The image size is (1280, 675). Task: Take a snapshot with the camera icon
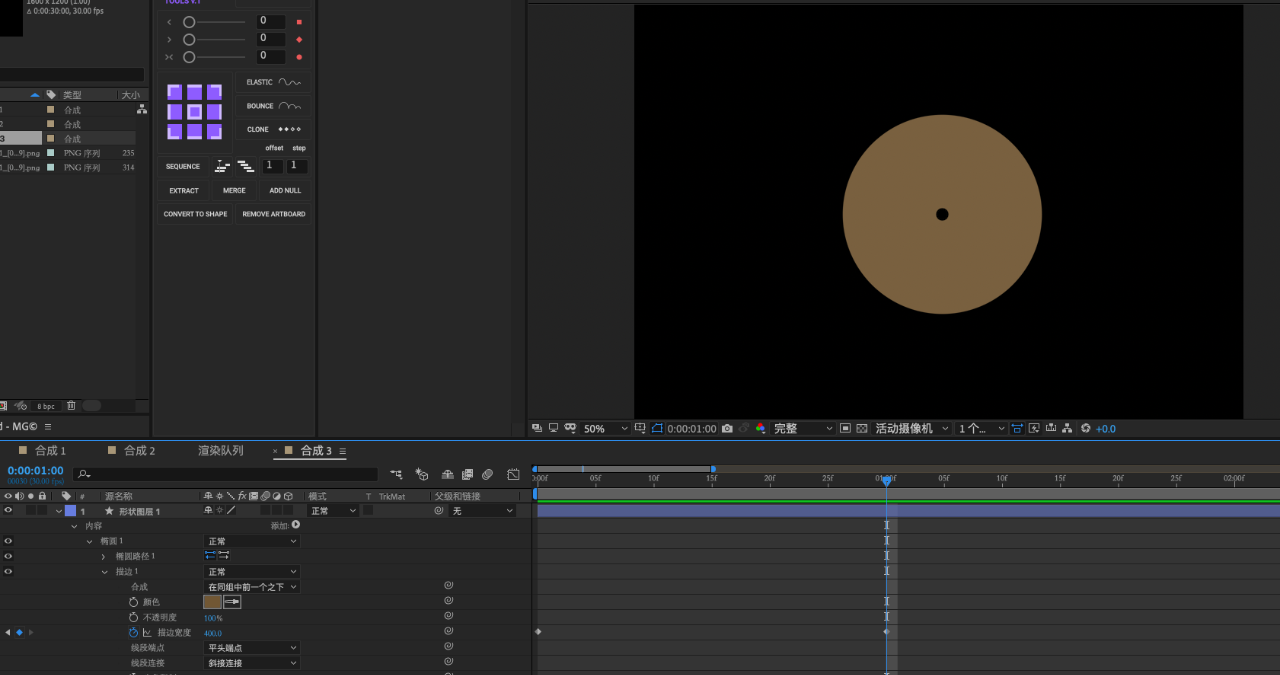(x=727, y=428)
